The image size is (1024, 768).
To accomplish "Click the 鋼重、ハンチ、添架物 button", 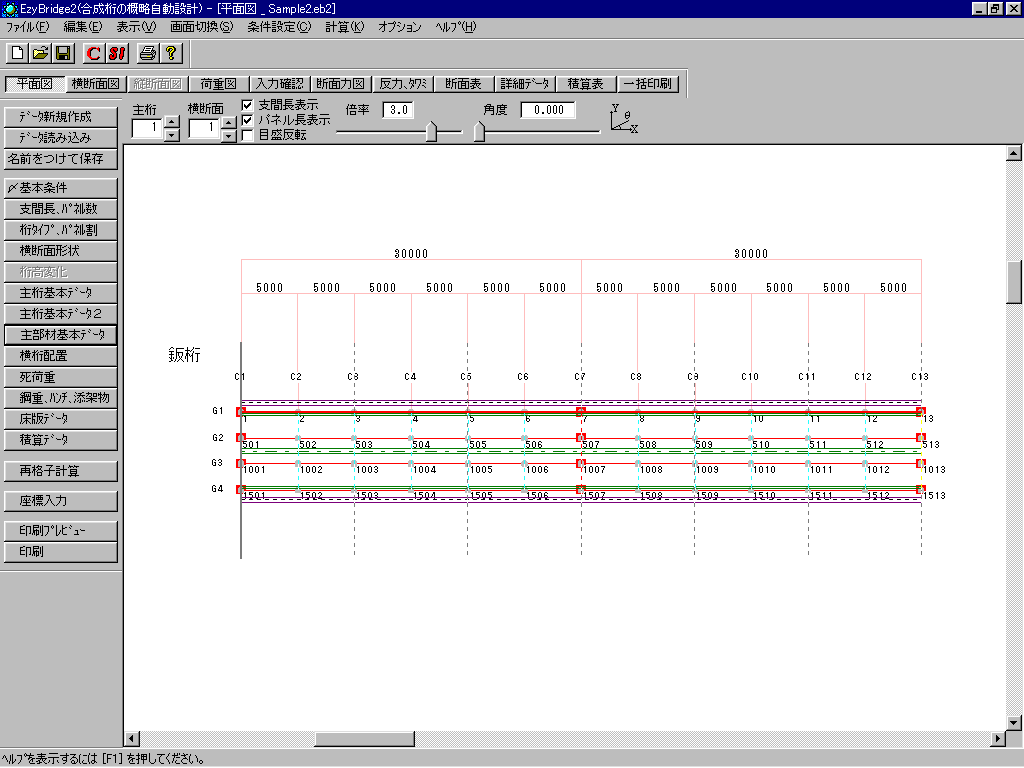I will [x=61, y=398].
